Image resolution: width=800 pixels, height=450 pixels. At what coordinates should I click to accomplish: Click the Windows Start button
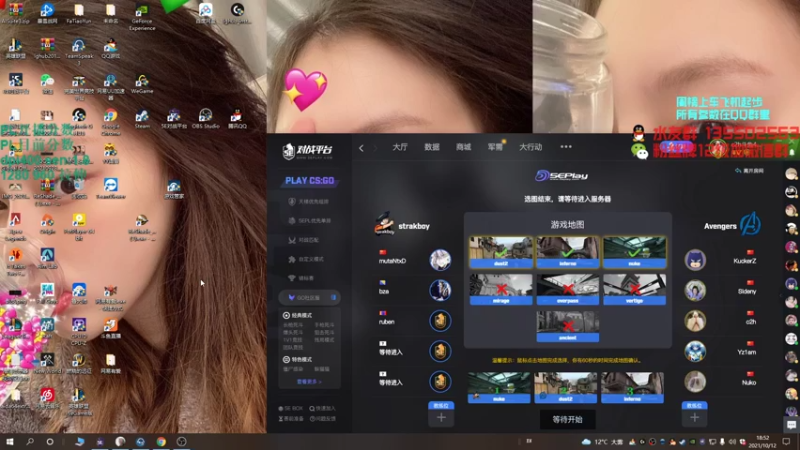(9, 441)
